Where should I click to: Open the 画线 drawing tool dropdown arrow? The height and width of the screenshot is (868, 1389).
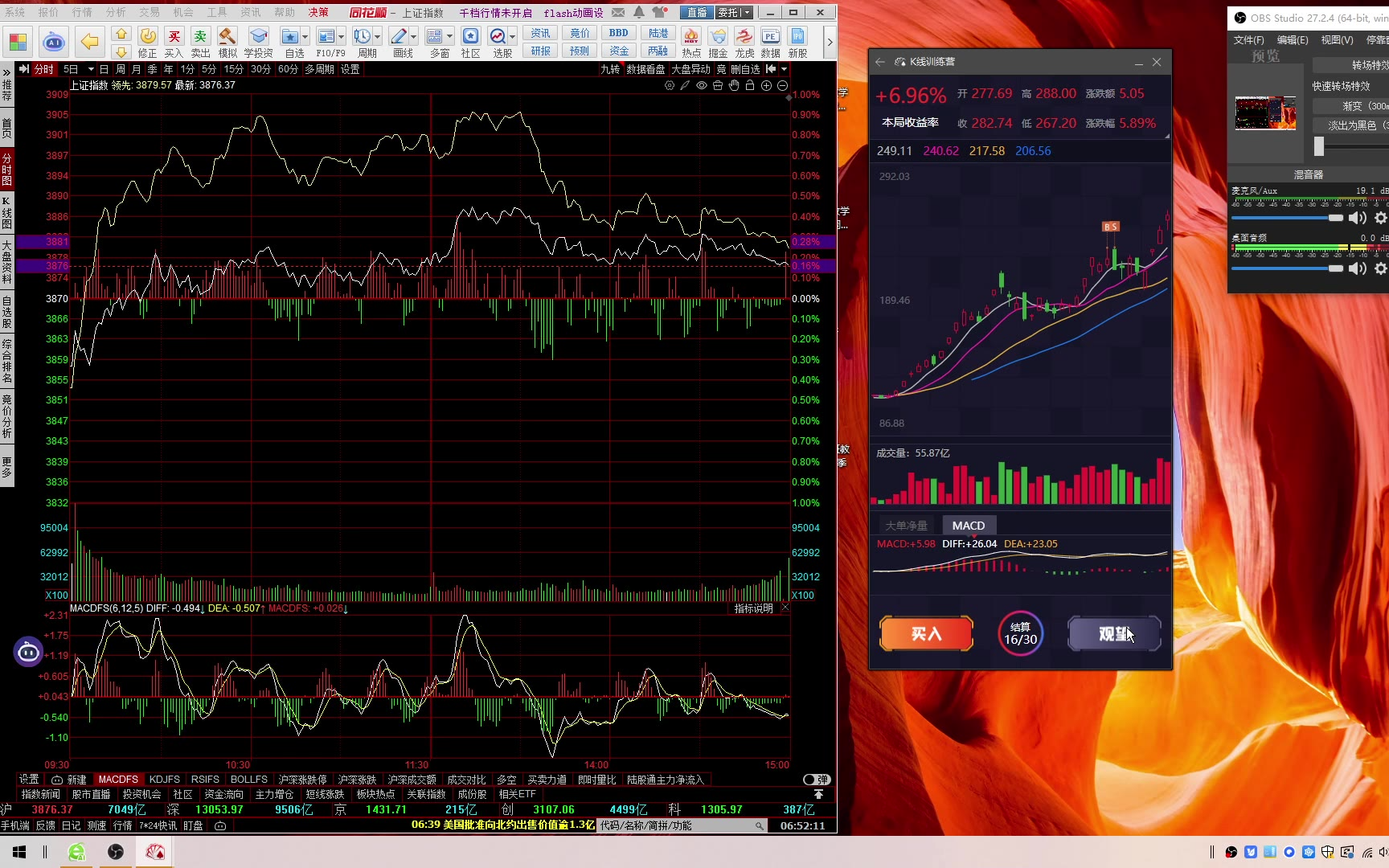pyautogui.click(x=414, y=37)
